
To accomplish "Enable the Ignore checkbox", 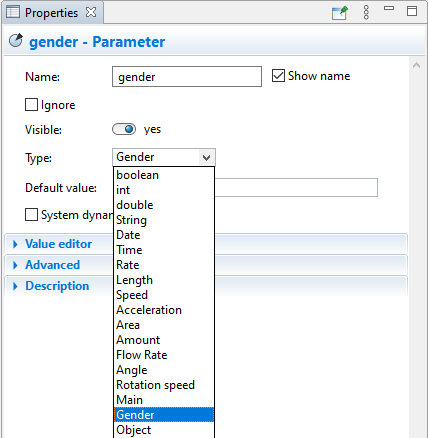I will click(x=31, y=105).
